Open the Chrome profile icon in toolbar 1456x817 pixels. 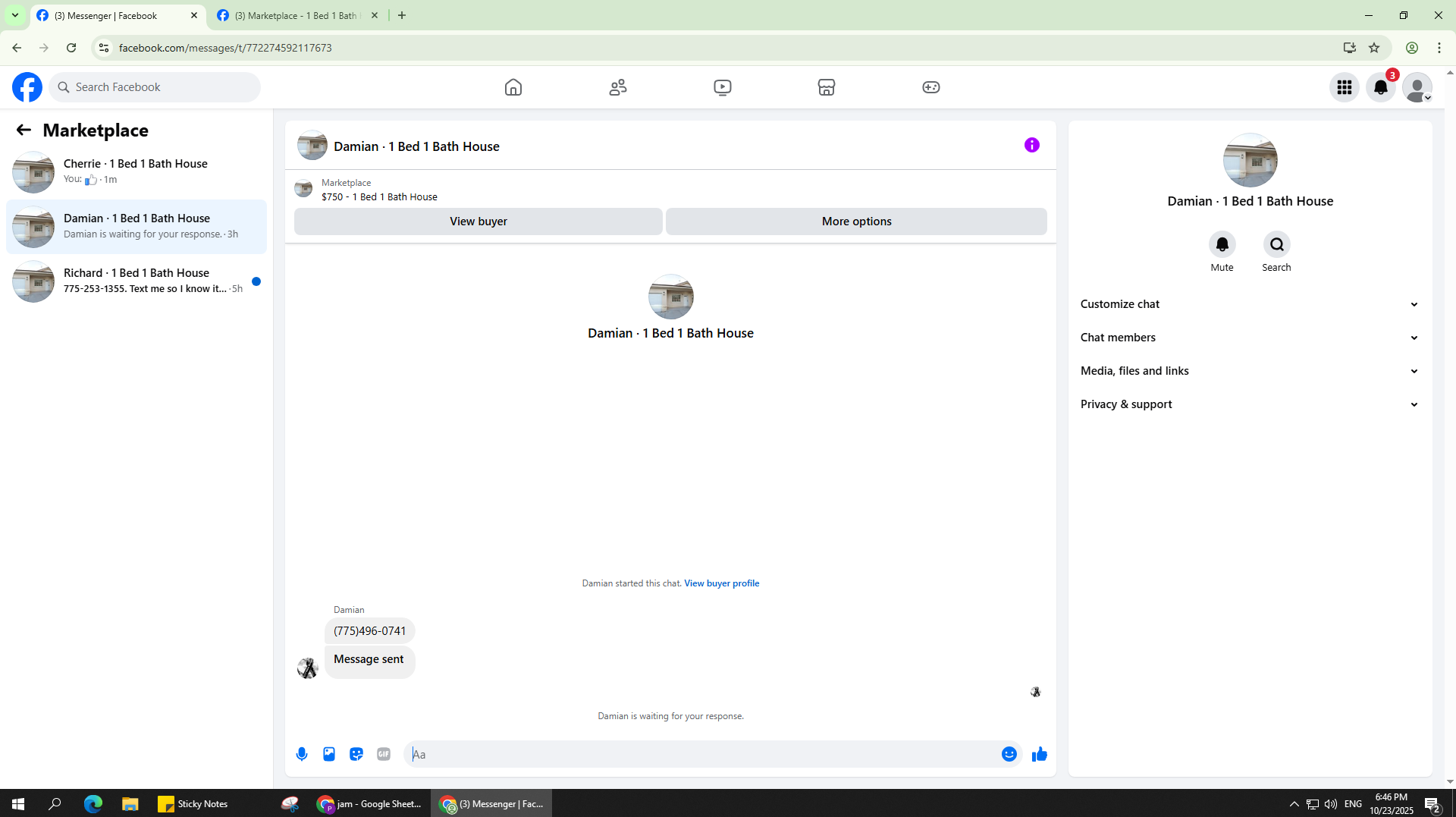pyautogui.click(x=1412, y=48)
